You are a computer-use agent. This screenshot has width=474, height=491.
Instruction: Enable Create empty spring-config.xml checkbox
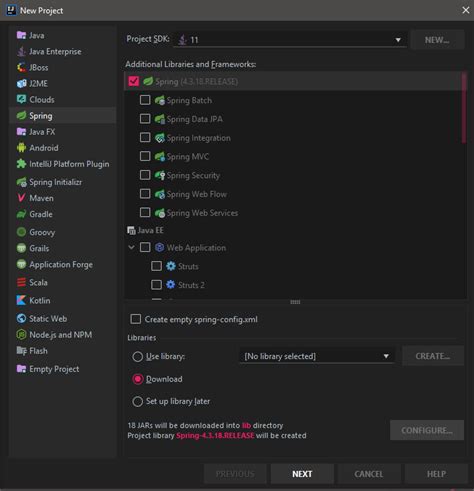click(x=136, y=319)
